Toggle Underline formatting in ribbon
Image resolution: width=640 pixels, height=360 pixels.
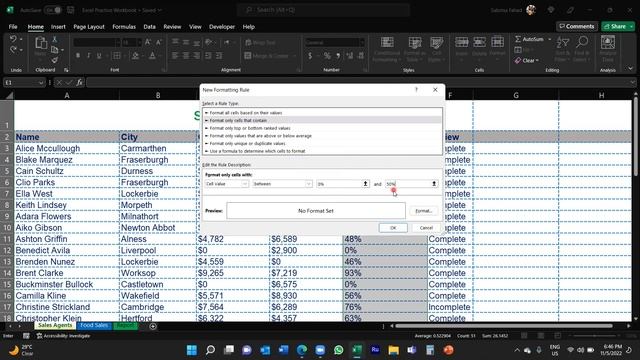(x=99, y=56)
